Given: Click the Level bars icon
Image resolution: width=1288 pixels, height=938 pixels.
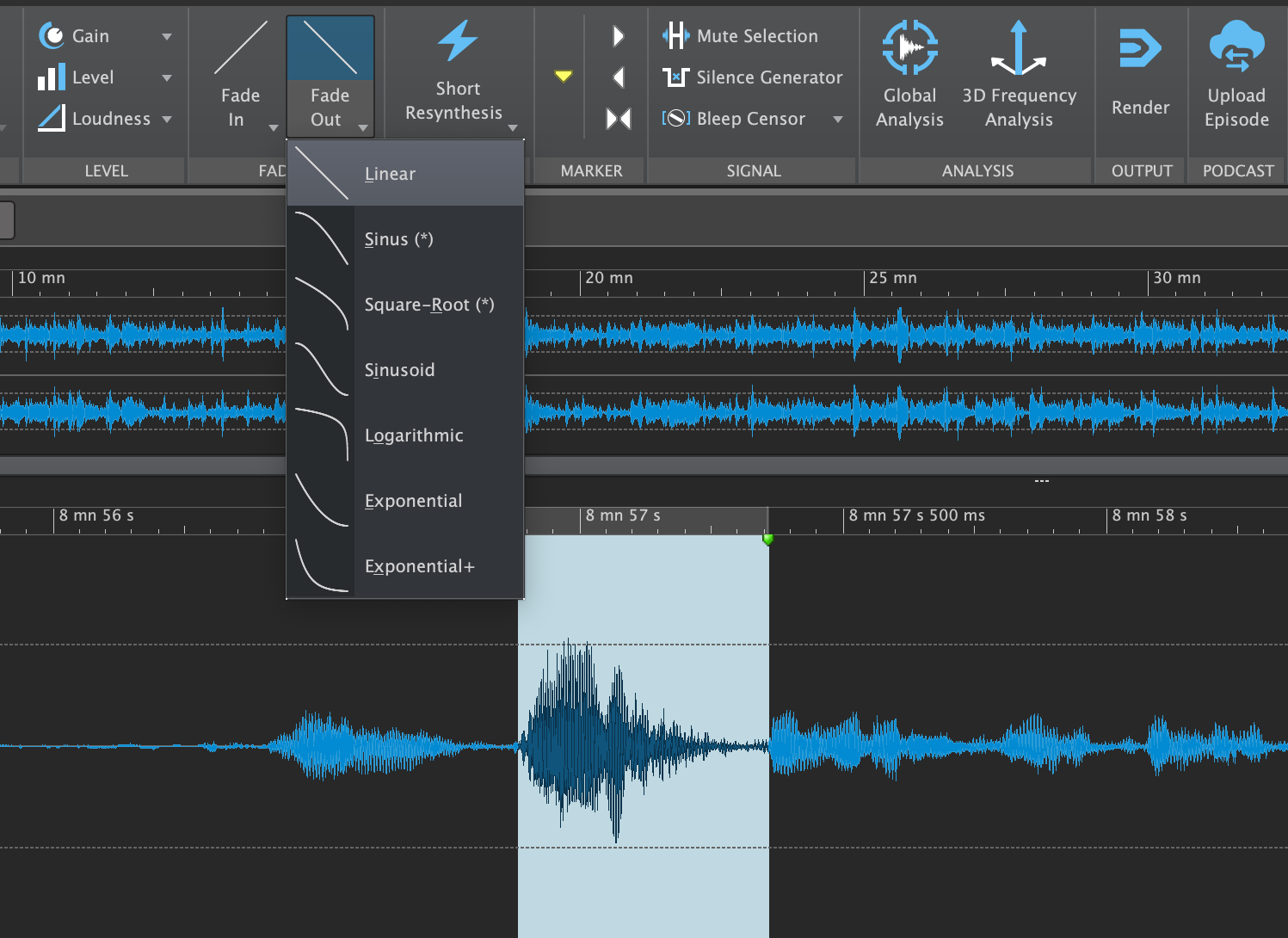Looking at the screenshot, I should [x=52, y=77].
